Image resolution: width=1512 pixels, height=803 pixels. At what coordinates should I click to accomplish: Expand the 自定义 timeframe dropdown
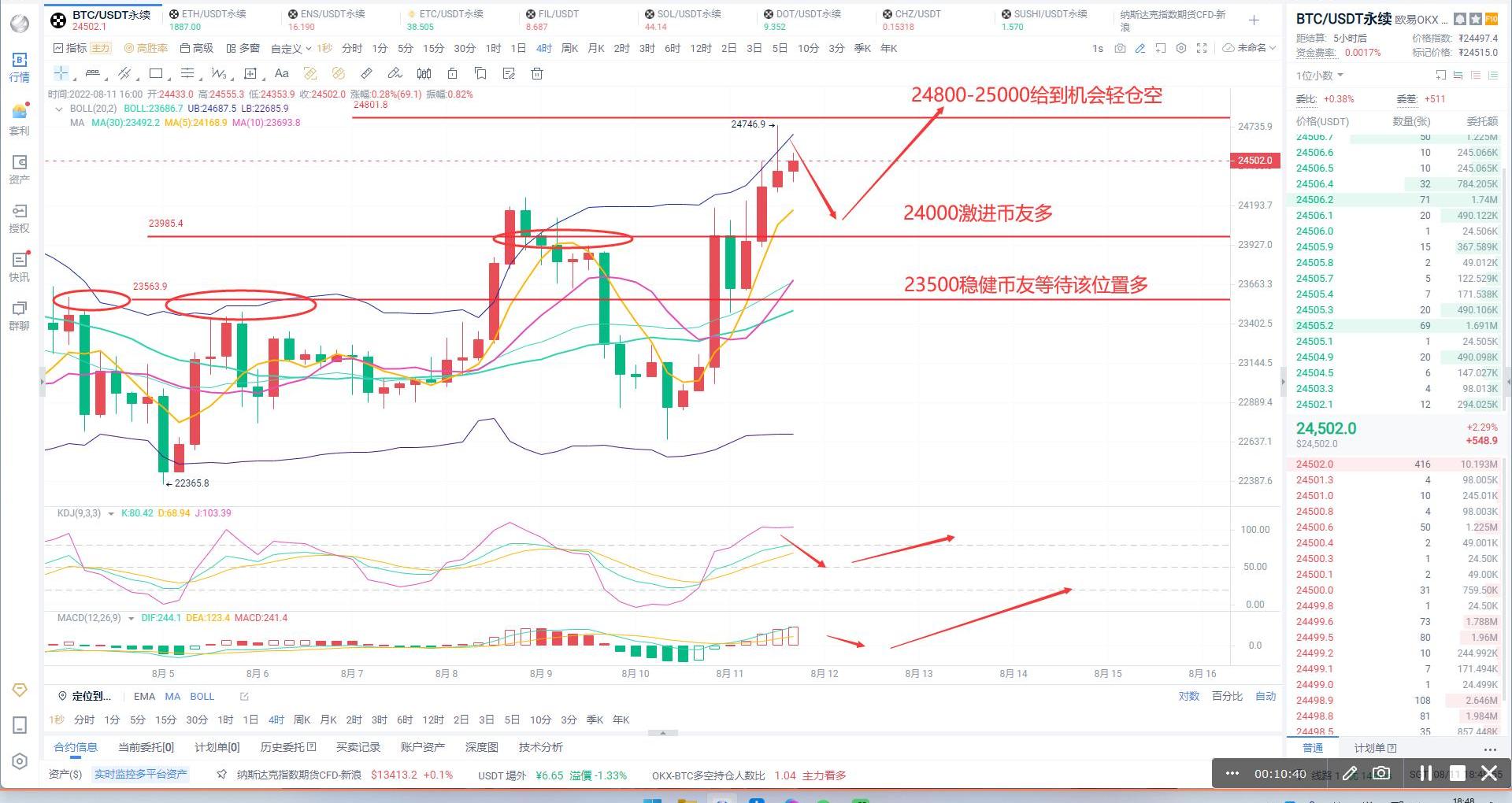click(291, 49)
